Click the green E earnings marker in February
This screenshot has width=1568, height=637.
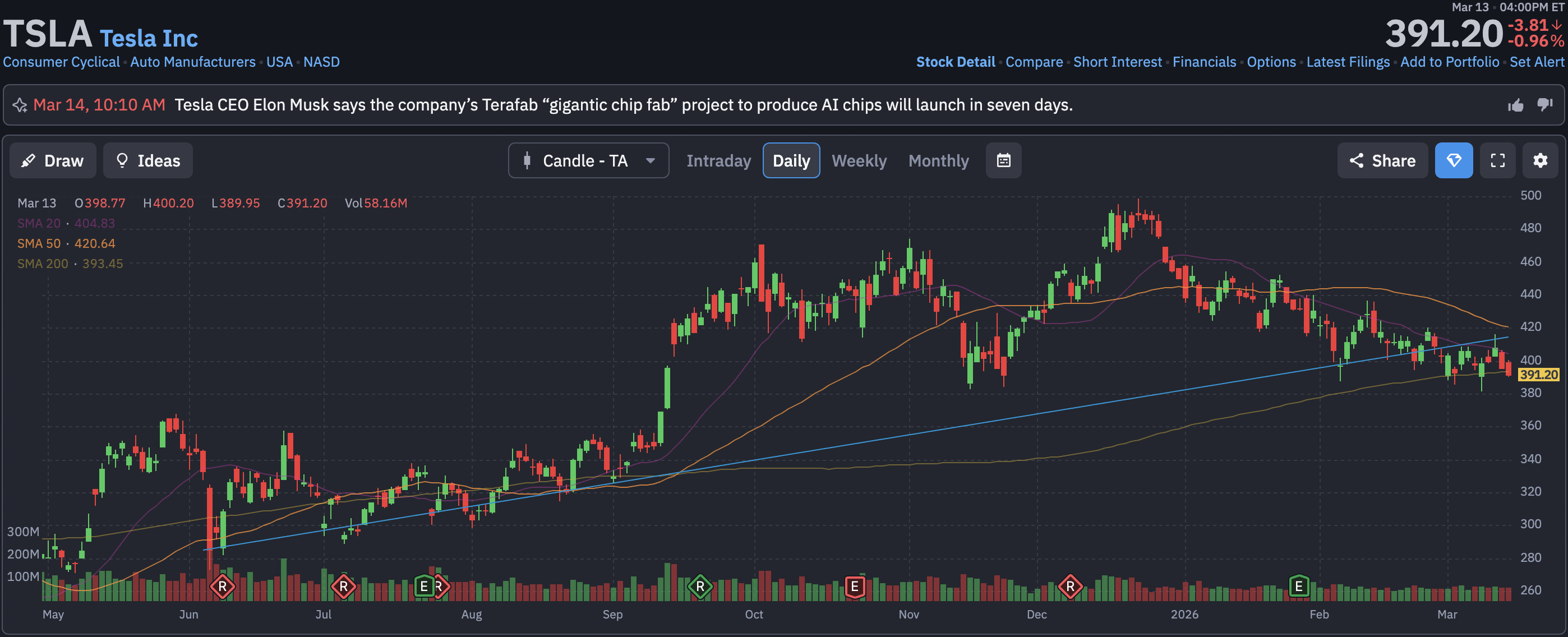coord(1298,586)
